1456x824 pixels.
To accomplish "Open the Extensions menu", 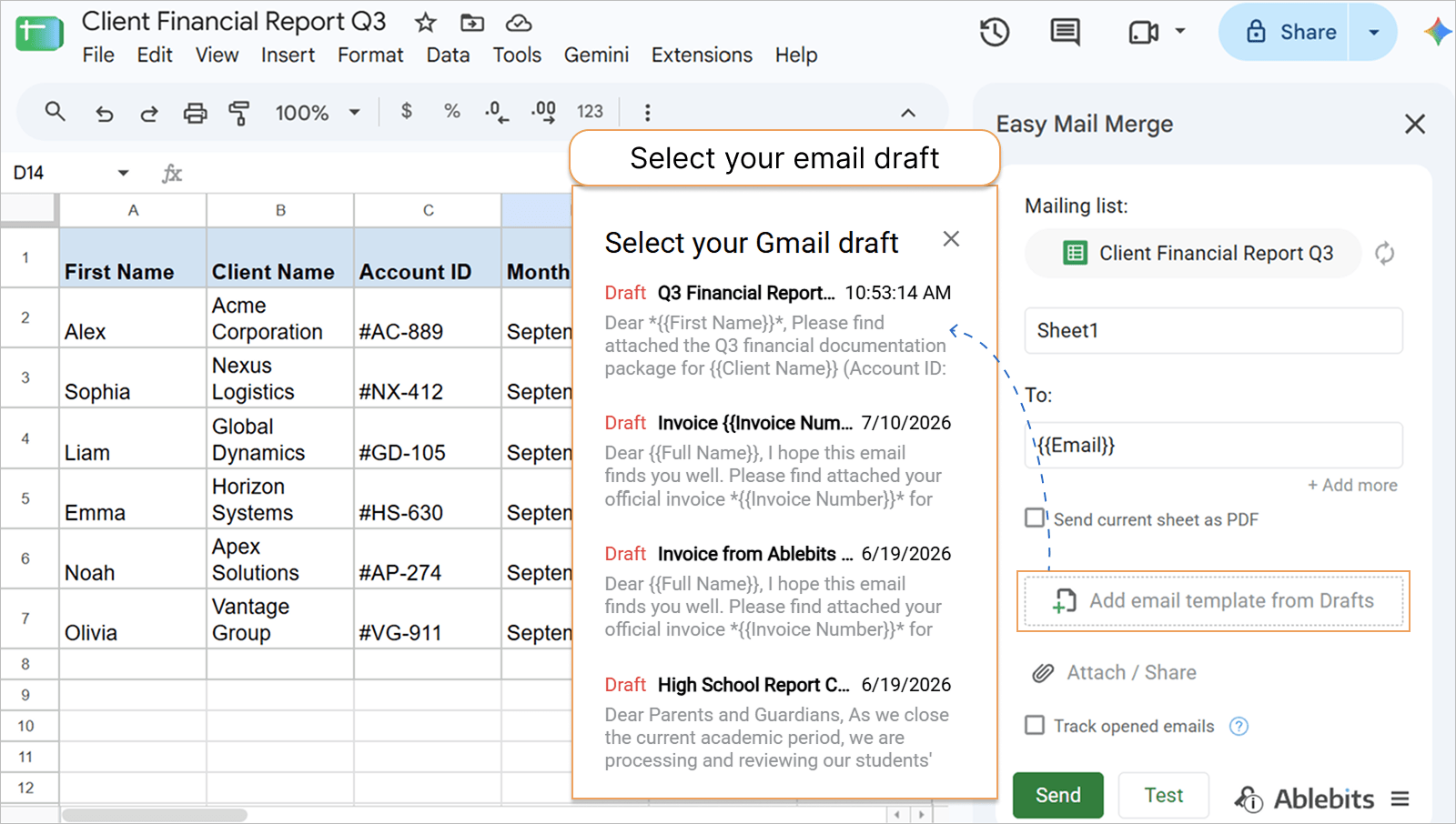I will pos(702,55).
